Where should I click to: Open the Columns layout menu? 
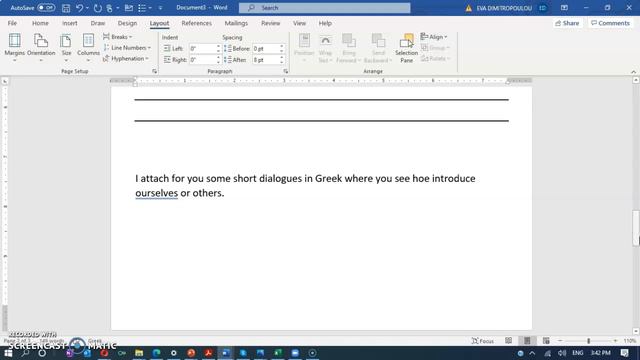click(88, 48)
